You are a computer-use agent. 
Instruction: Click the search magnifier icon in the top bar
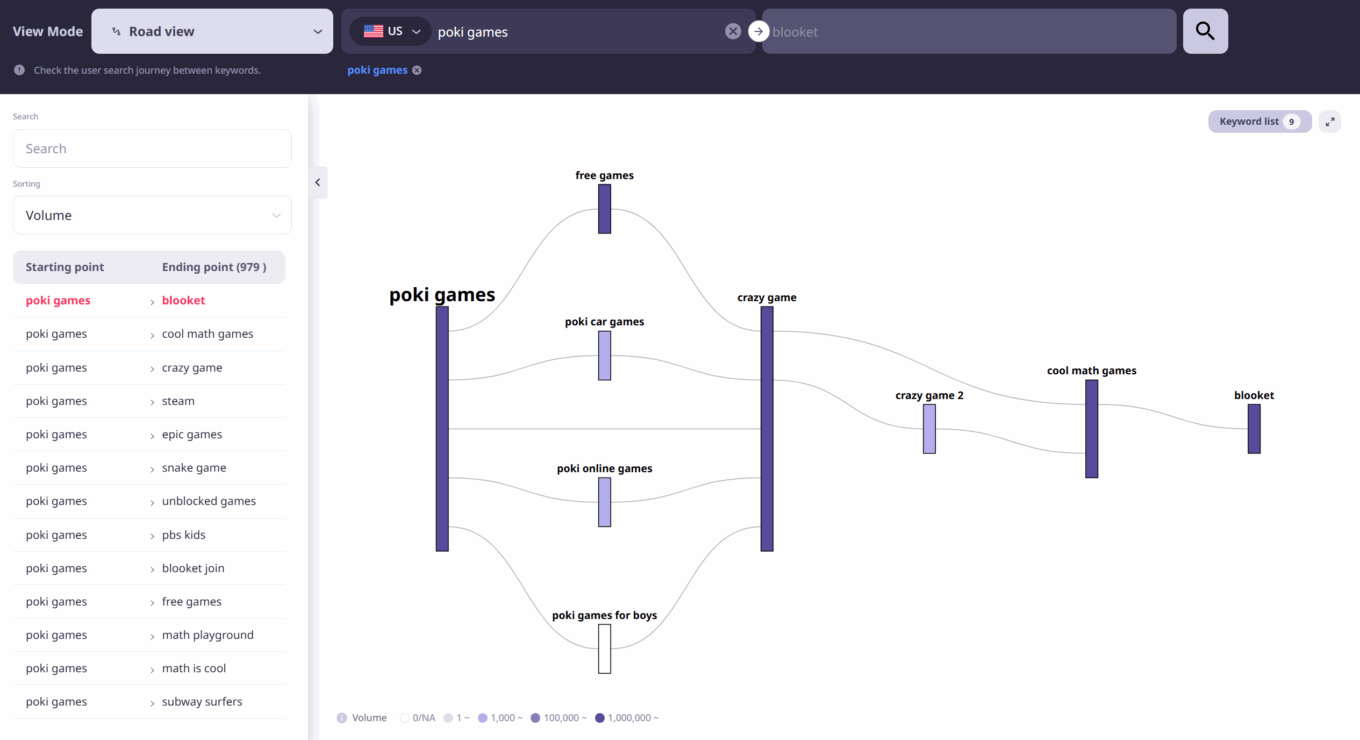(x=1205, y=31)
